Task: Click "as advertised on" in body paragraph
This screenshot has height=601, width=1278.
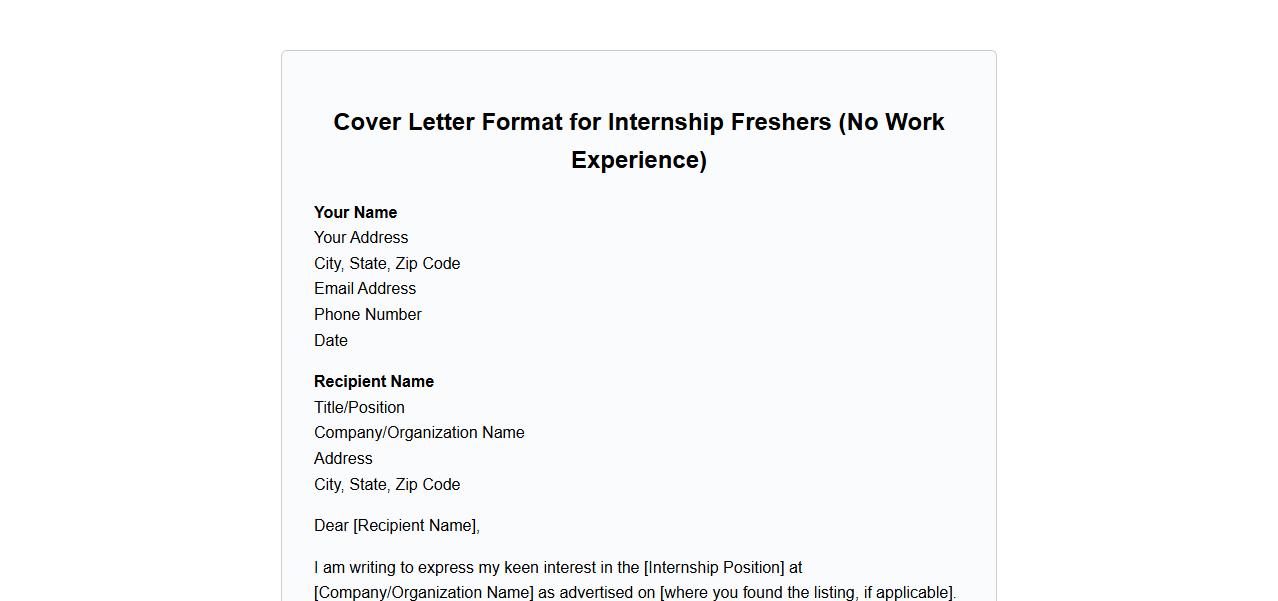Action: click(597, 593)
